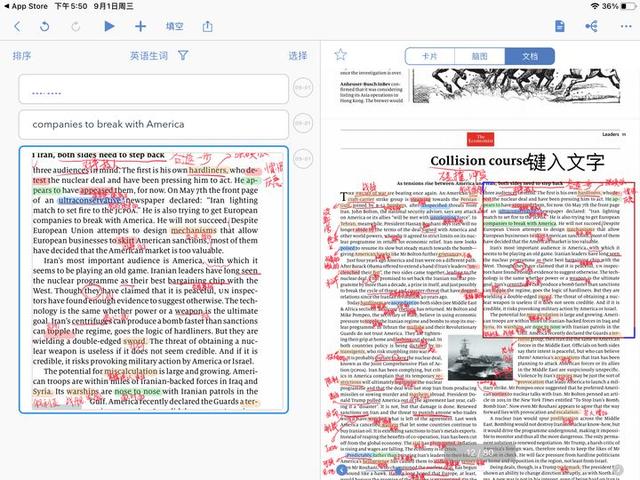The height and width of the screenshot is (480, 640).
Task: Redo the greyed-out action
Action: 76,27
